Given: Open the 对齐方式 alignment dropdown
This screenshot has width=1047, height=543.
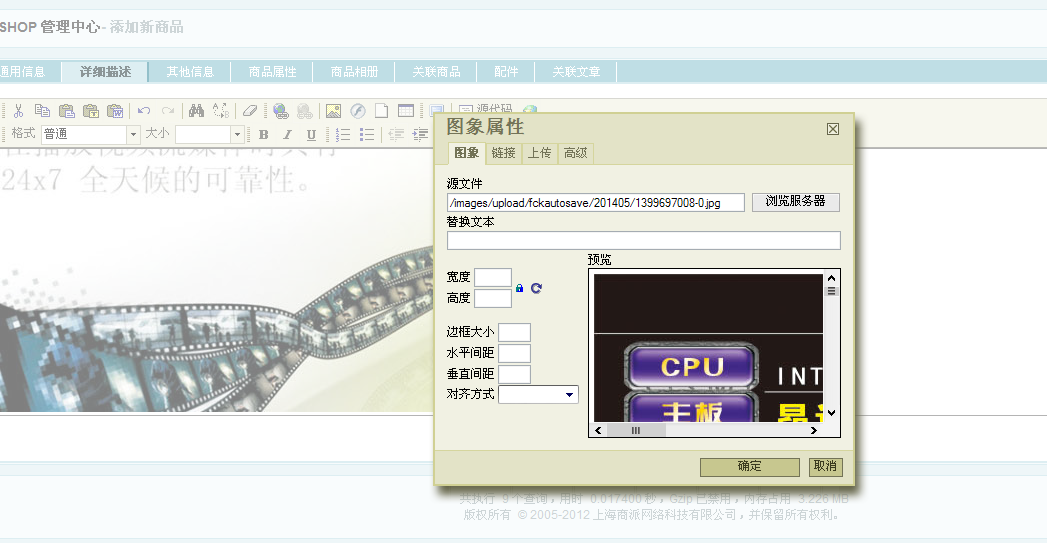Looking at the screenshot, I should [x=538, y=395].
